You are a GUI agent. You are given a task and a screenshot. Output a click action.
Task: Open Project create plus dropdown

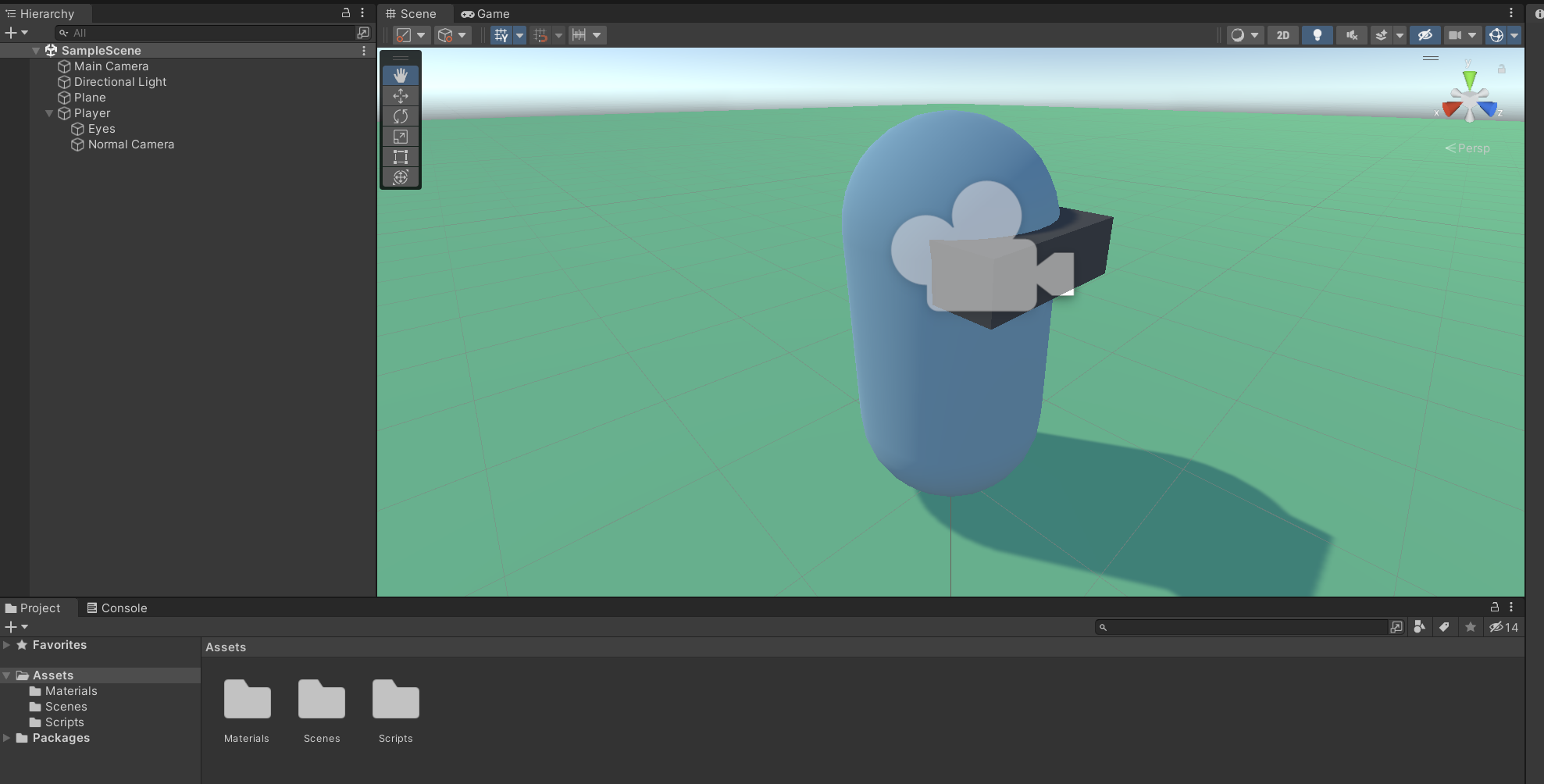coord(16,627)
